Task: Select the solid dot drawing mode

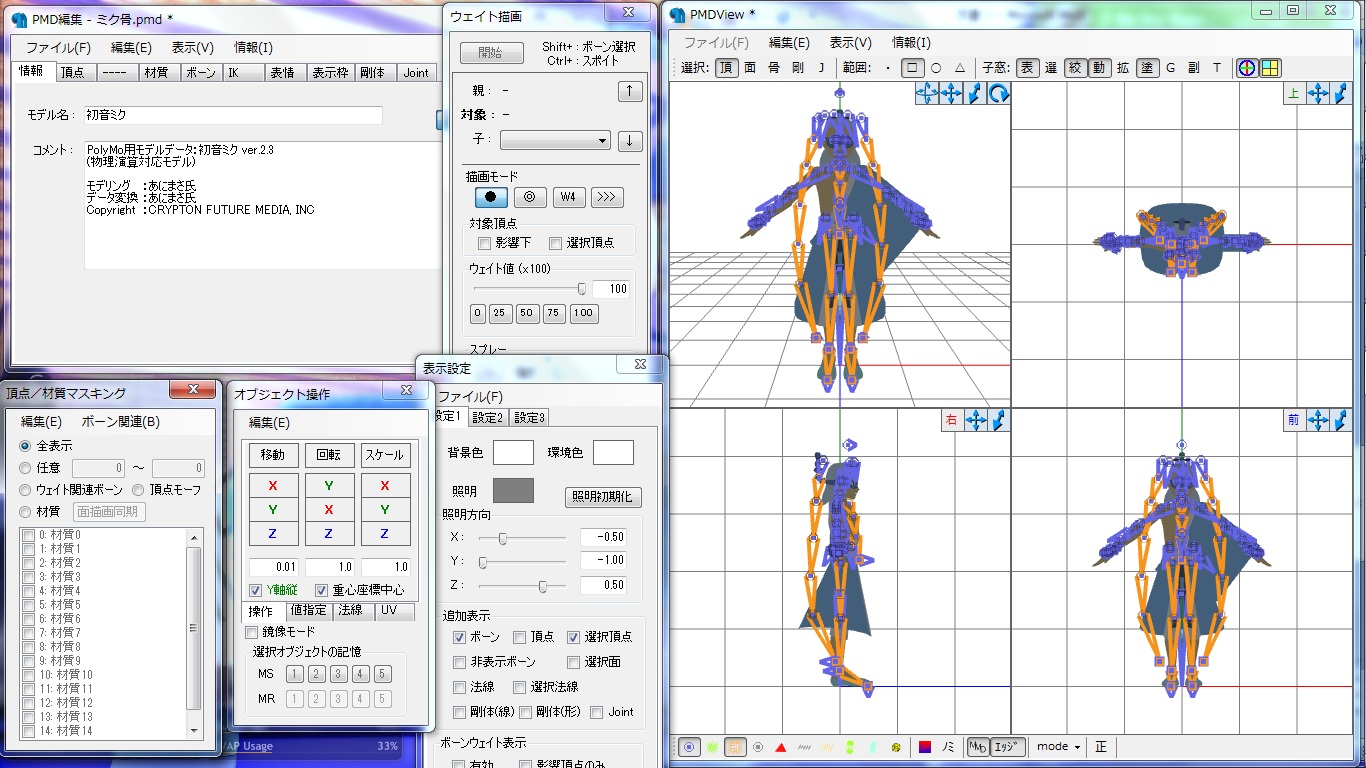Action: tap(490, 197)
